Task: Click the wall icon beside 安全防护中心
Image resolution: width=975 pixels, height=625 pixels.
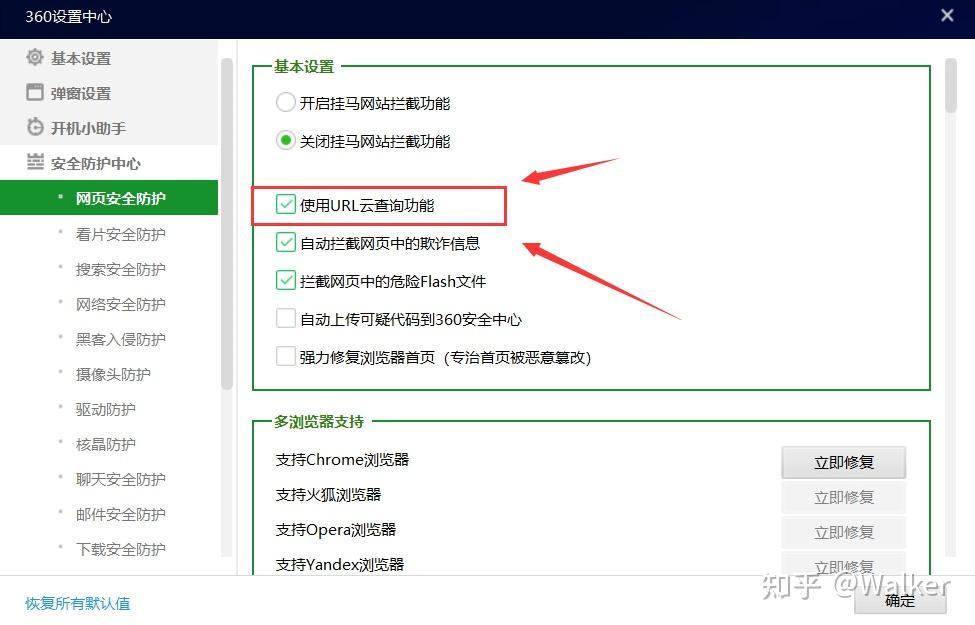Action: (x=35, y=162)
